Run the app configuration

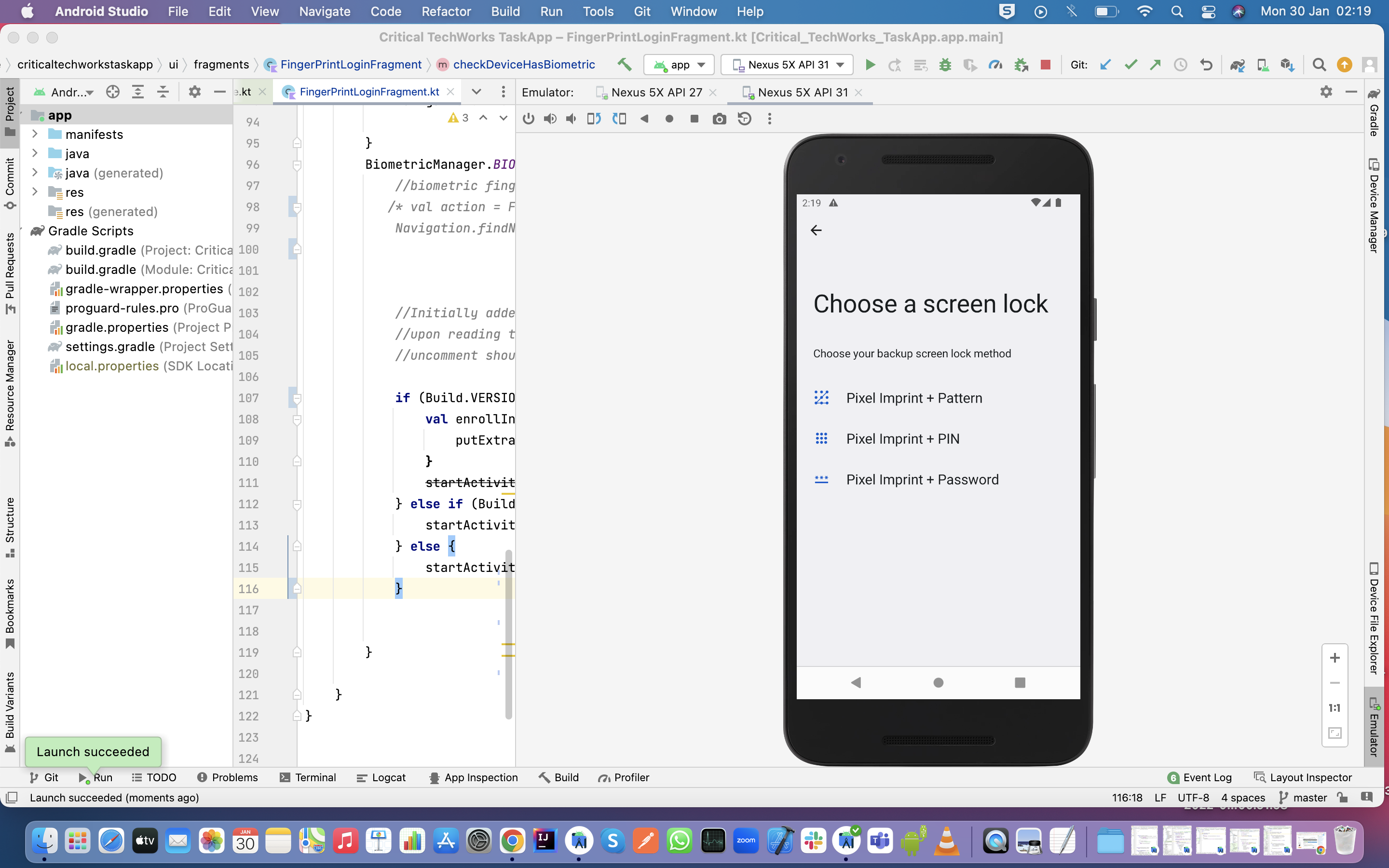click(x=870, y=64)
